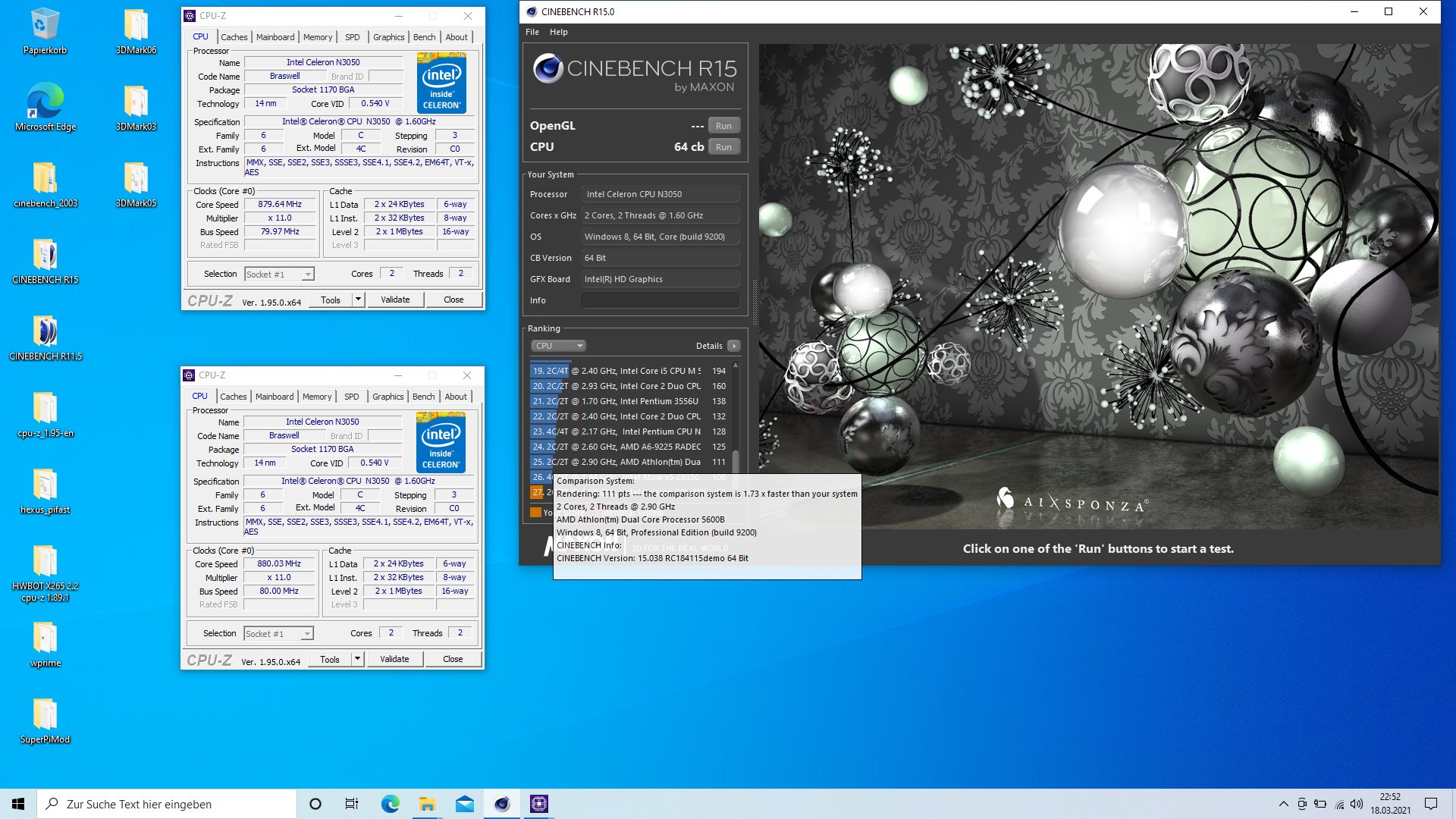Open File Explorer from the taskbar
The width and height of the screenshot is (1456, 819).
(427, 804)
